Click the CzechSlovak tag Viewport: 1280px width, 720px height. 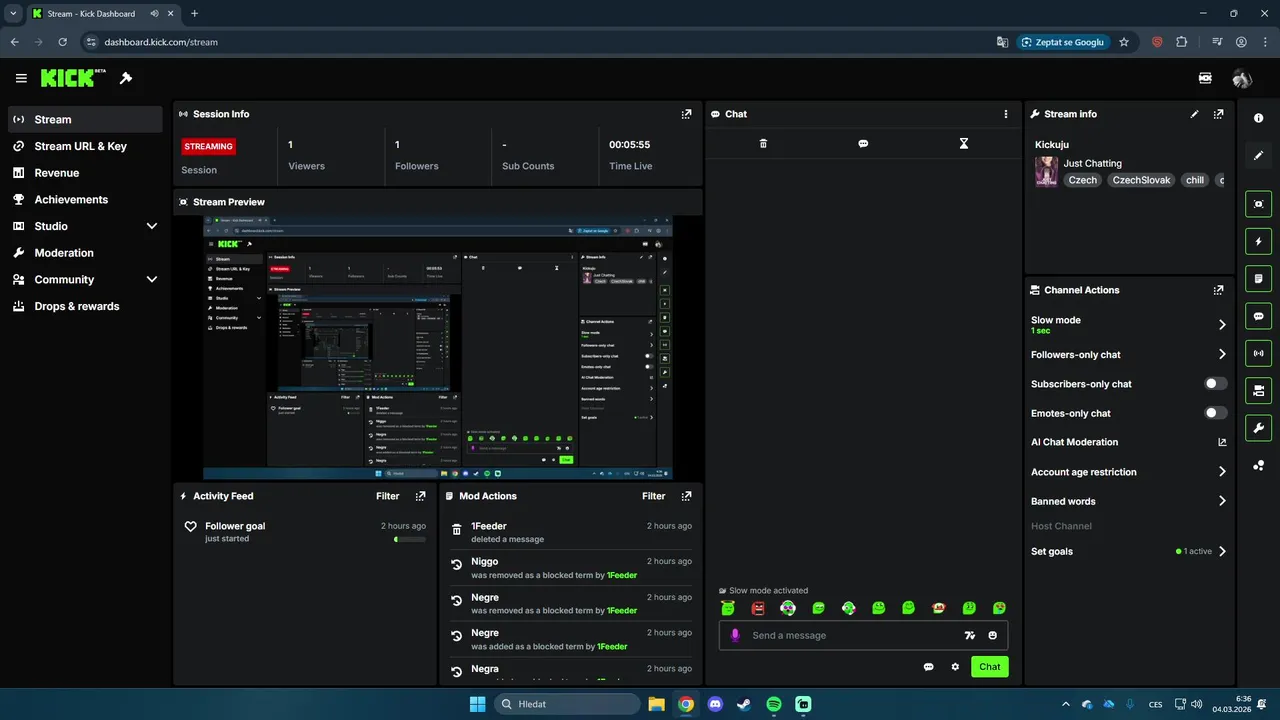tap(1141, 180)
